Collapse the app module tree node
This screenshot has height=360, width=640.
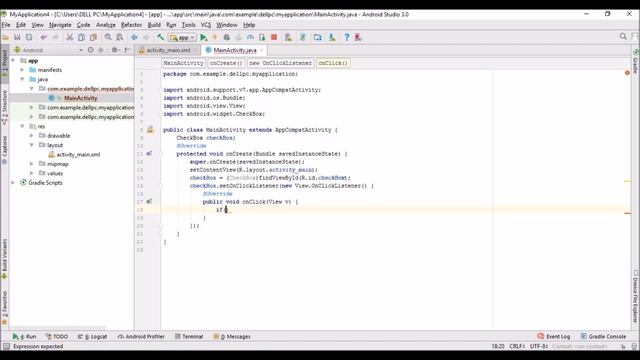coord(13,60)
